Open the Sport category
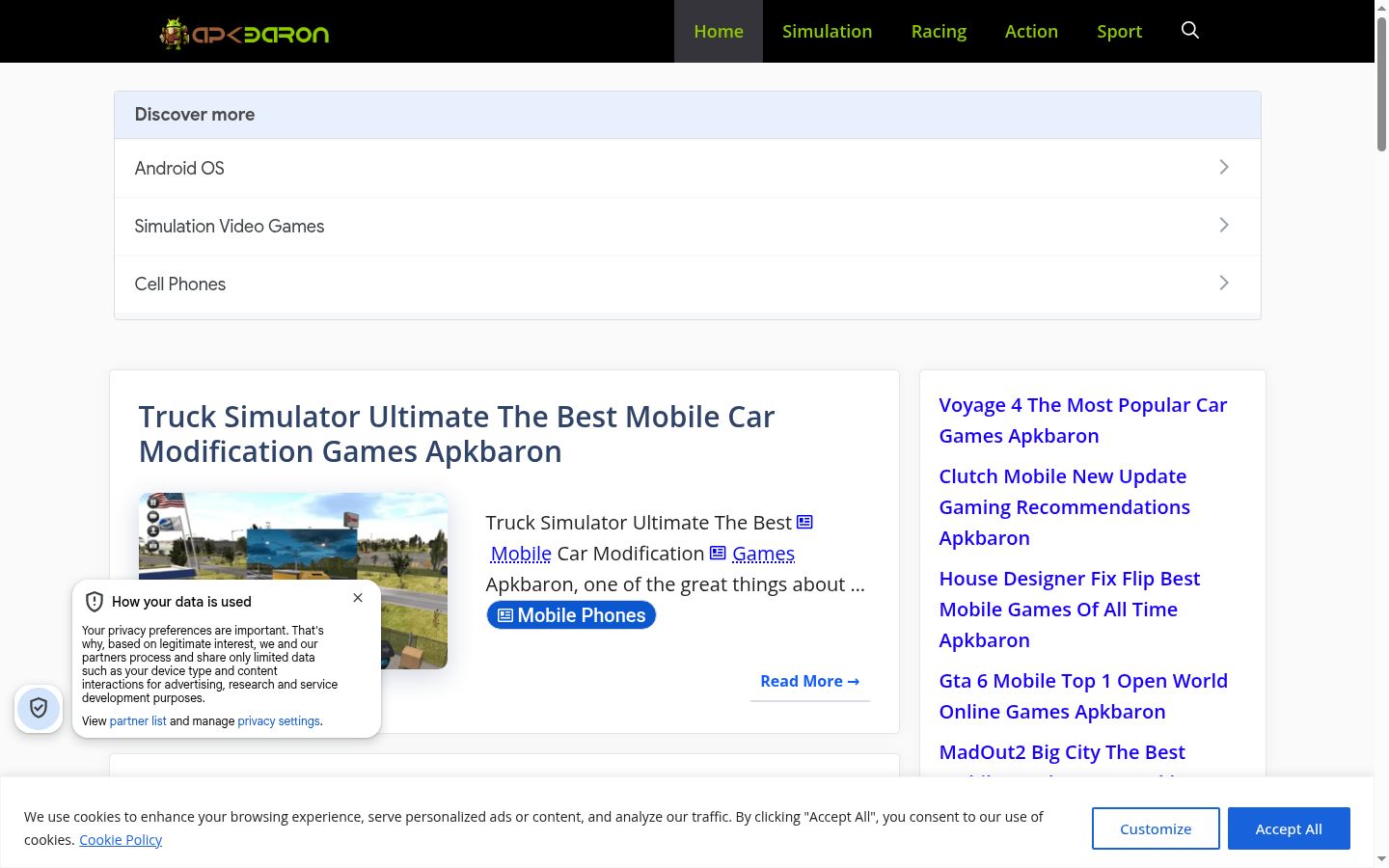This screenshot has width=1389, height=868. [1119, 31]
